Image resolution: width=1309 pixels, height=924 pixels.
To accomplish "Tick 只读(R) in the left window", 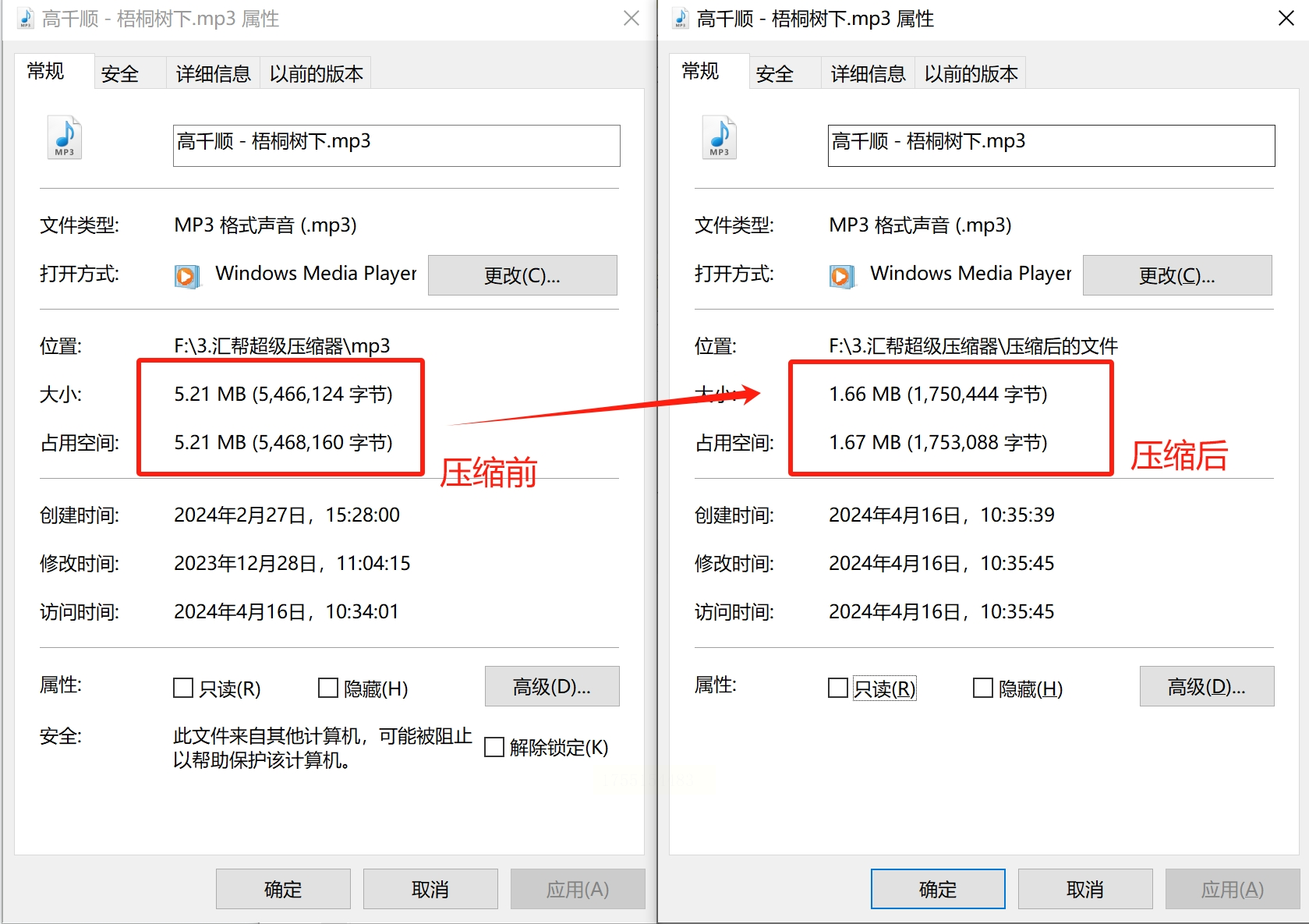I will [x=183, y=688].
